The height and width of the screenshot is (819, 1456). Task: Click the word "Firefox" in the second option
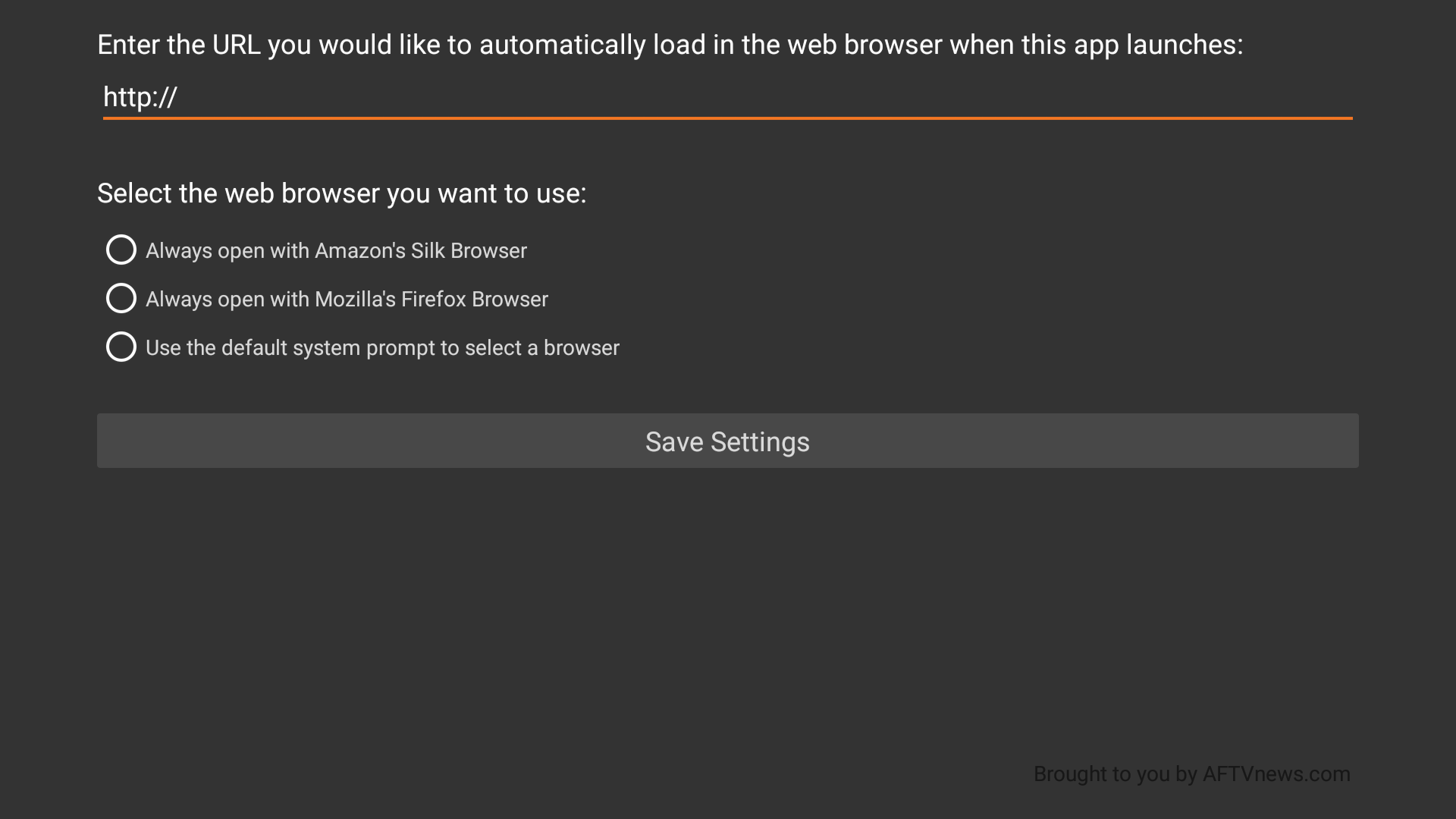(433, 299)
